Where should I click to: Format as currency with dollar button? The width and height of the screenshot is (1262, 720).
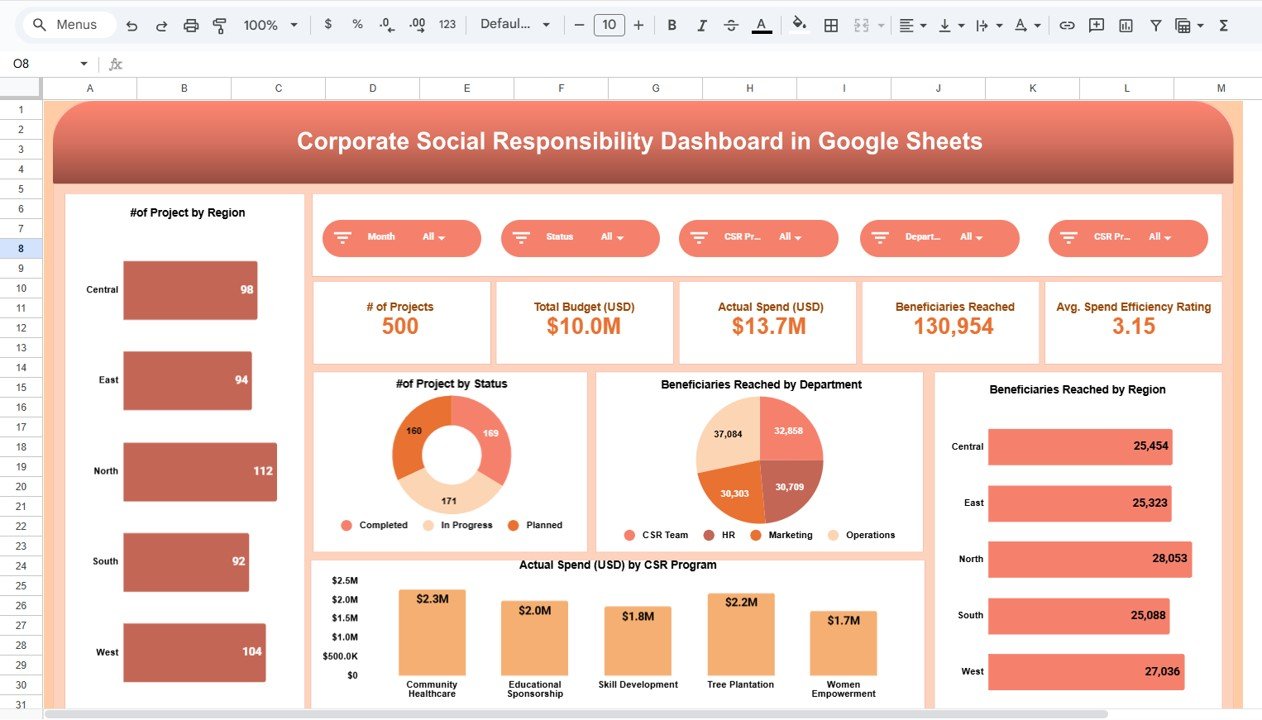[x=328, y=25]
